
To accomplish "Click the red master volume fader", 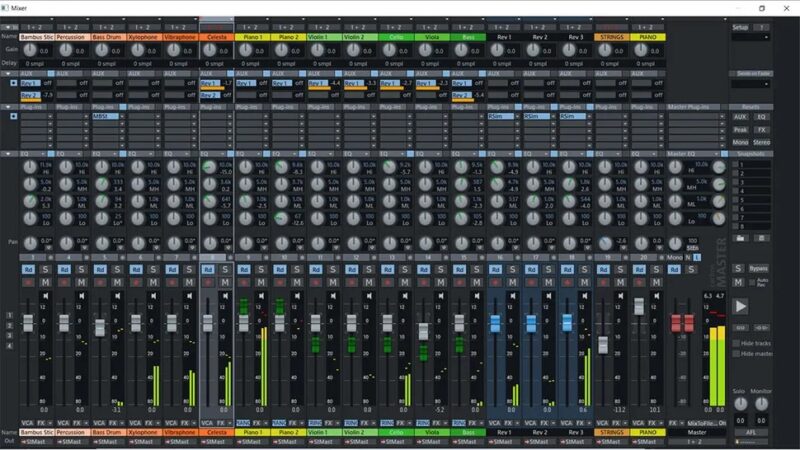I will (x=683, y=323).
